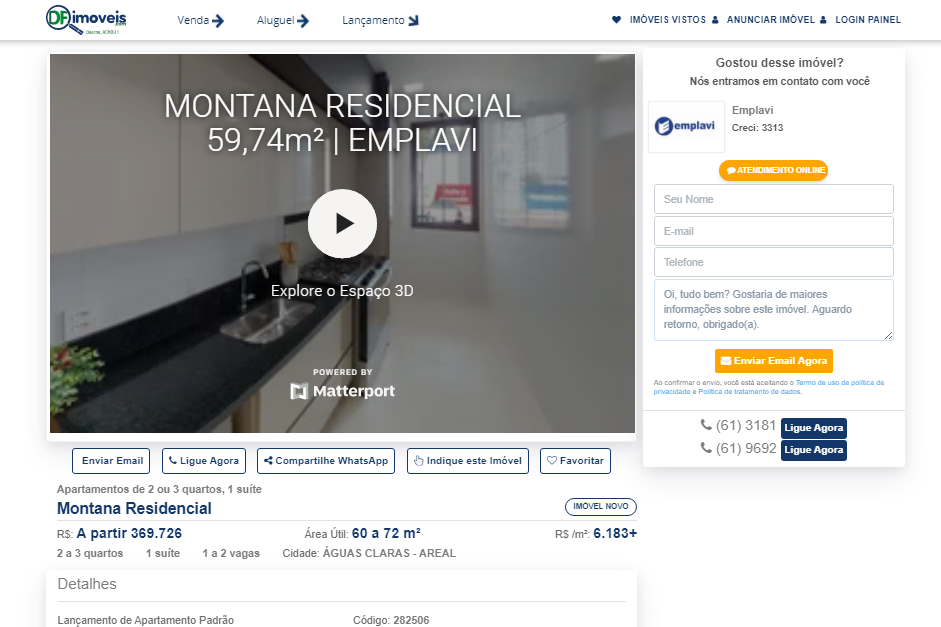Click the heart icon for Imóveis Vistos
The height and width of the screenshot is (627, 941).
(616, 20)
